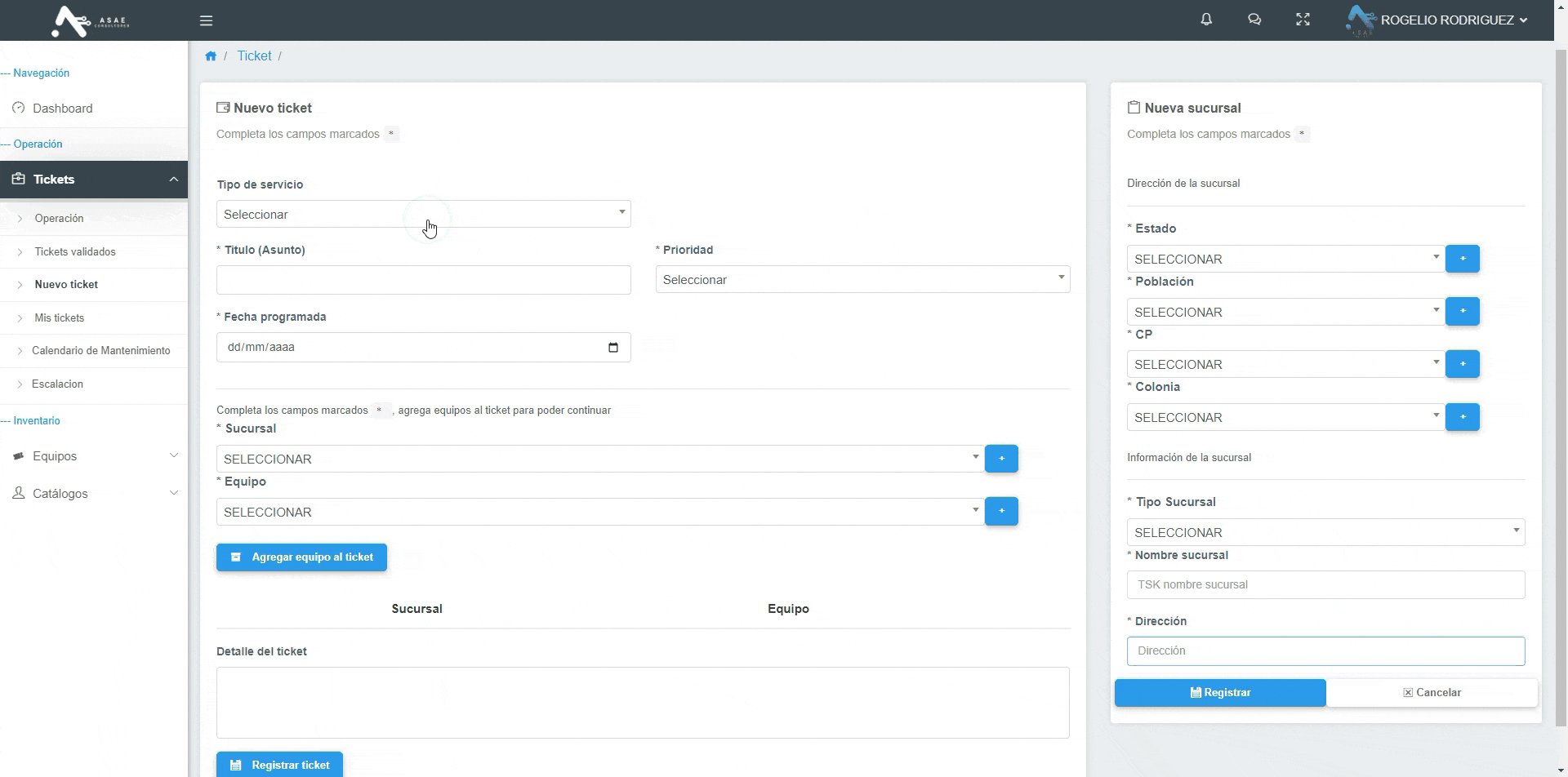The height and width of the screenshot is (777, 1568).
Task: Open the notifications bell
Action: [1206, 20]
